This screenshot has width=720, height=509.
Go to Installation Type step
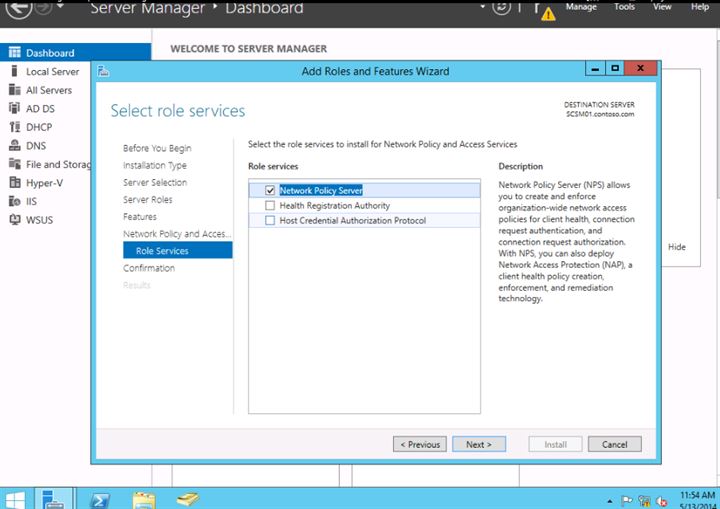(x=155, y=165)
